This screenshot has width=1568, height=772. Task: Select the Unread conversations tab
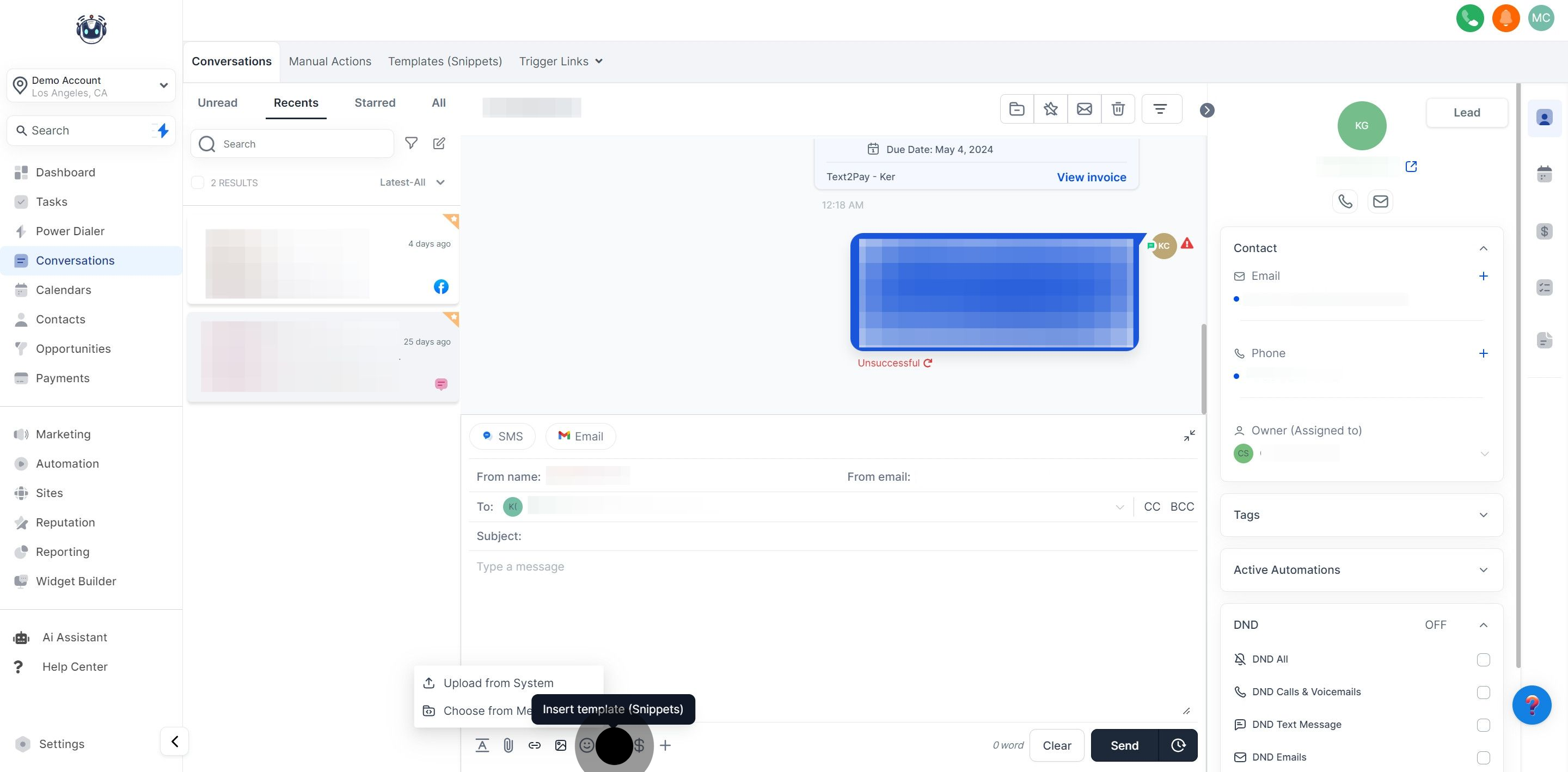tap(217, 103)
